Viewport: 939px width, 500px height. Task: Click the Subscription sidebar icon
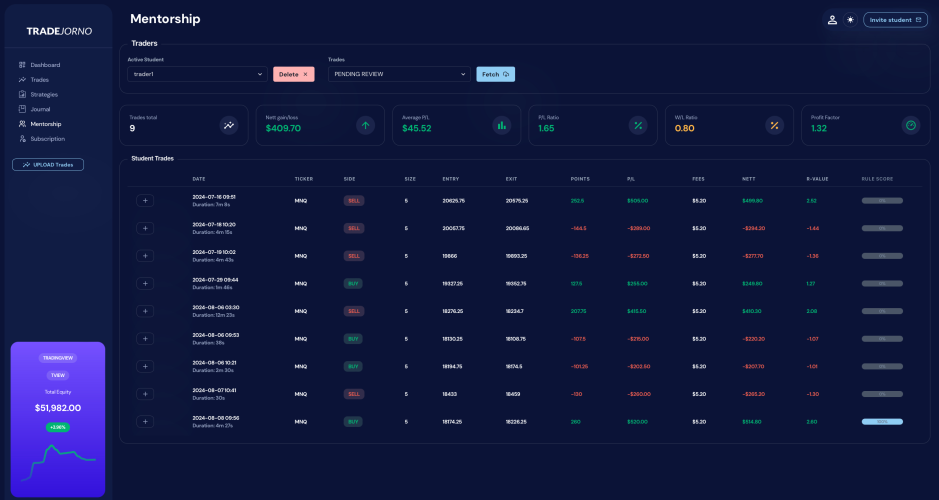point(22,139)
